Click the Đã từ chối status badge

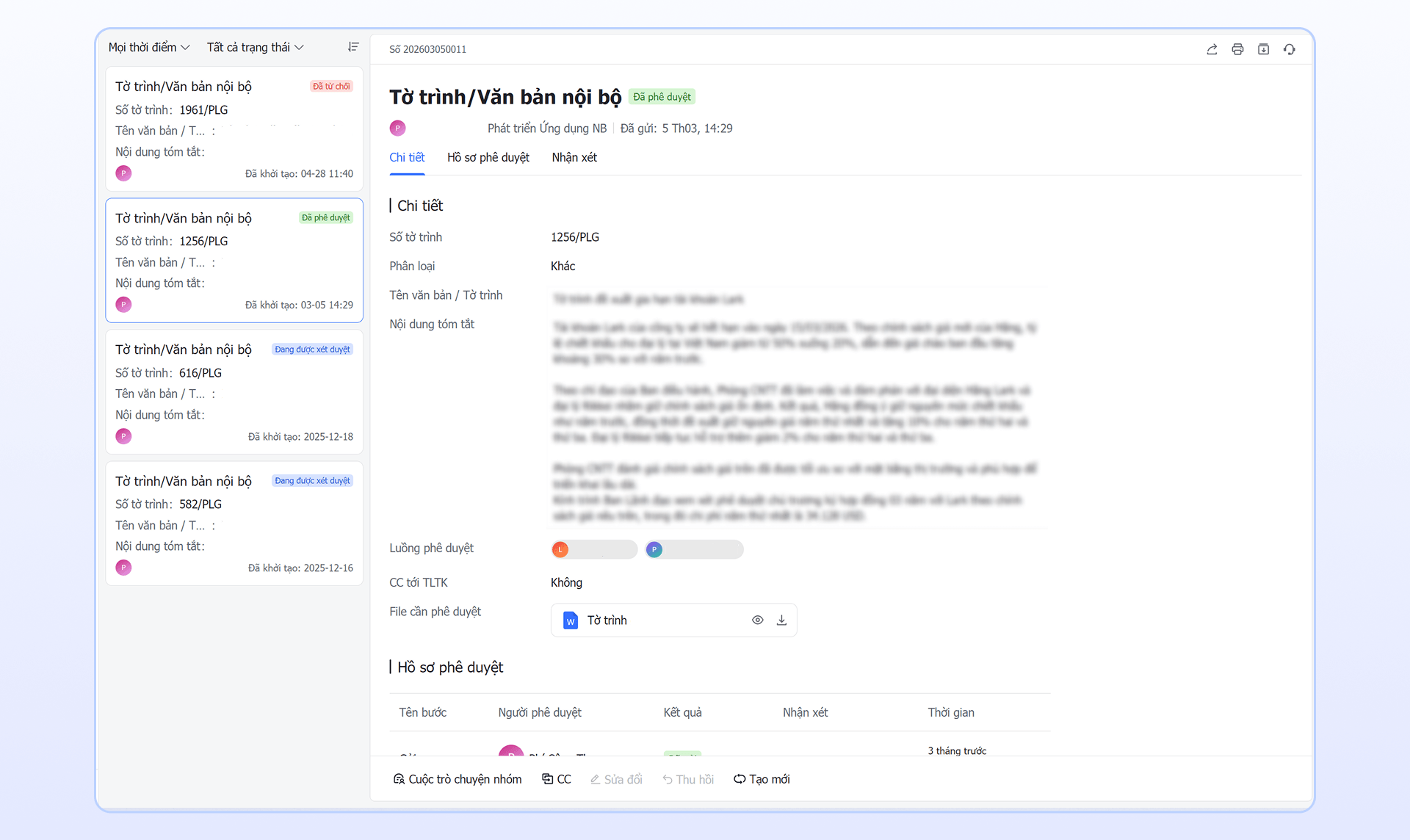click(331, 86)
